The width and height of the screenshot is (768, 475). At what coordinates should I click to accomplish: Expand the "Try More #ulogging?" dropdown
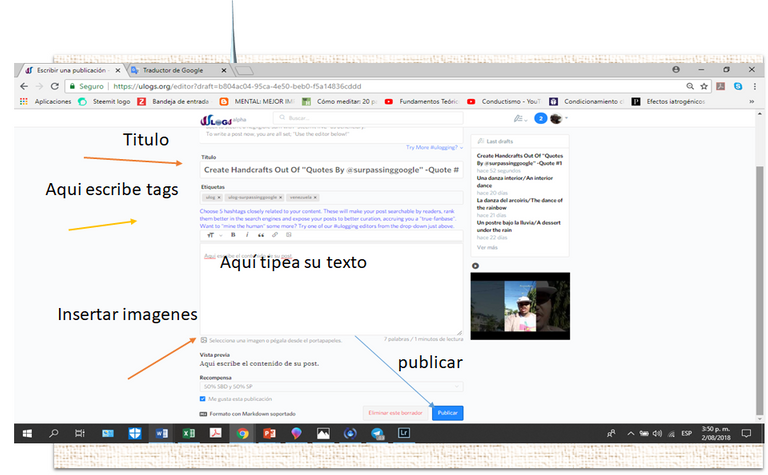point(434,147)
